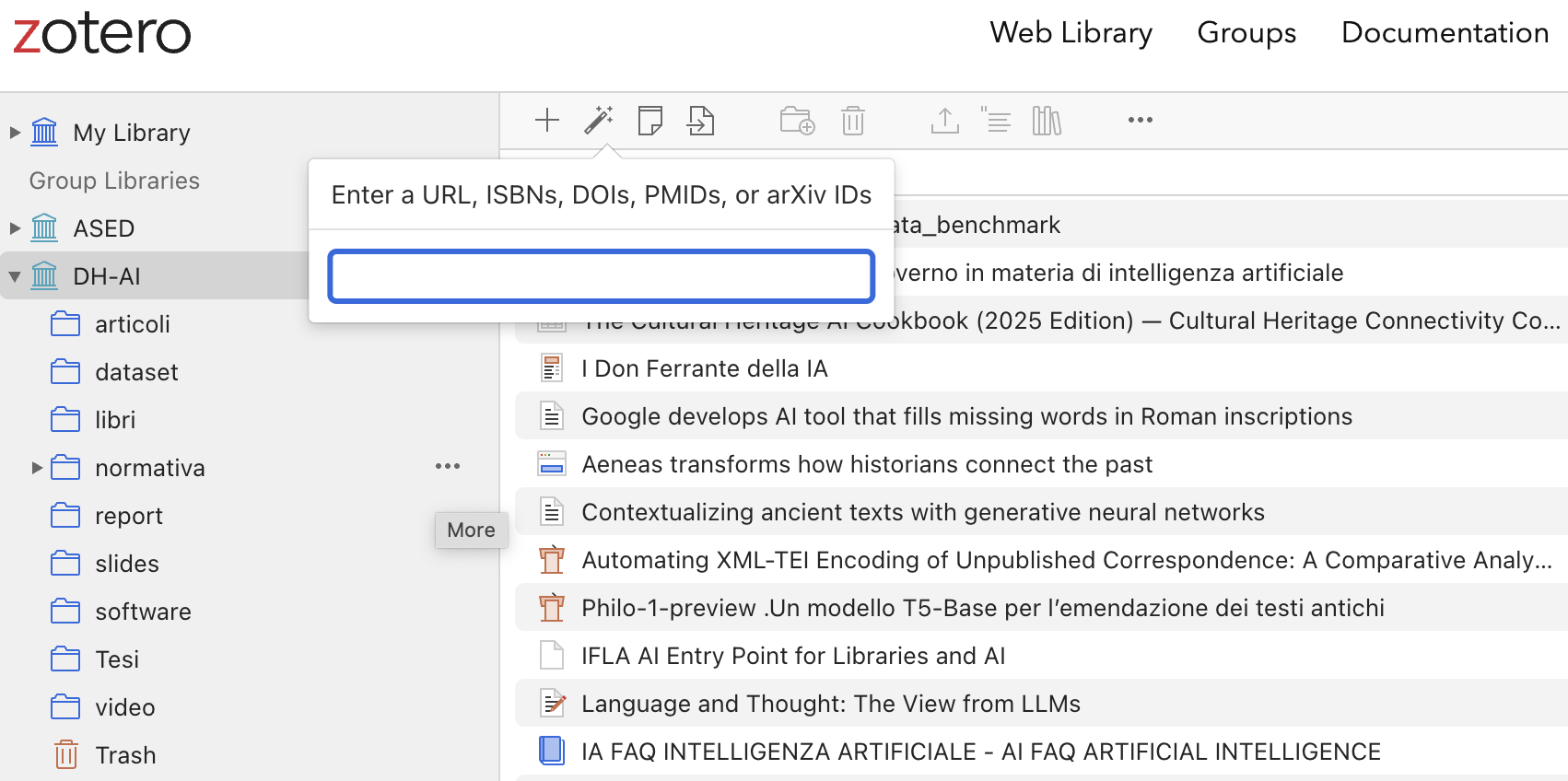Image resolution: width=1568 pixels, height=781 pixels.
Task: Click the Tesi folder icon
Action: [65, 659]
